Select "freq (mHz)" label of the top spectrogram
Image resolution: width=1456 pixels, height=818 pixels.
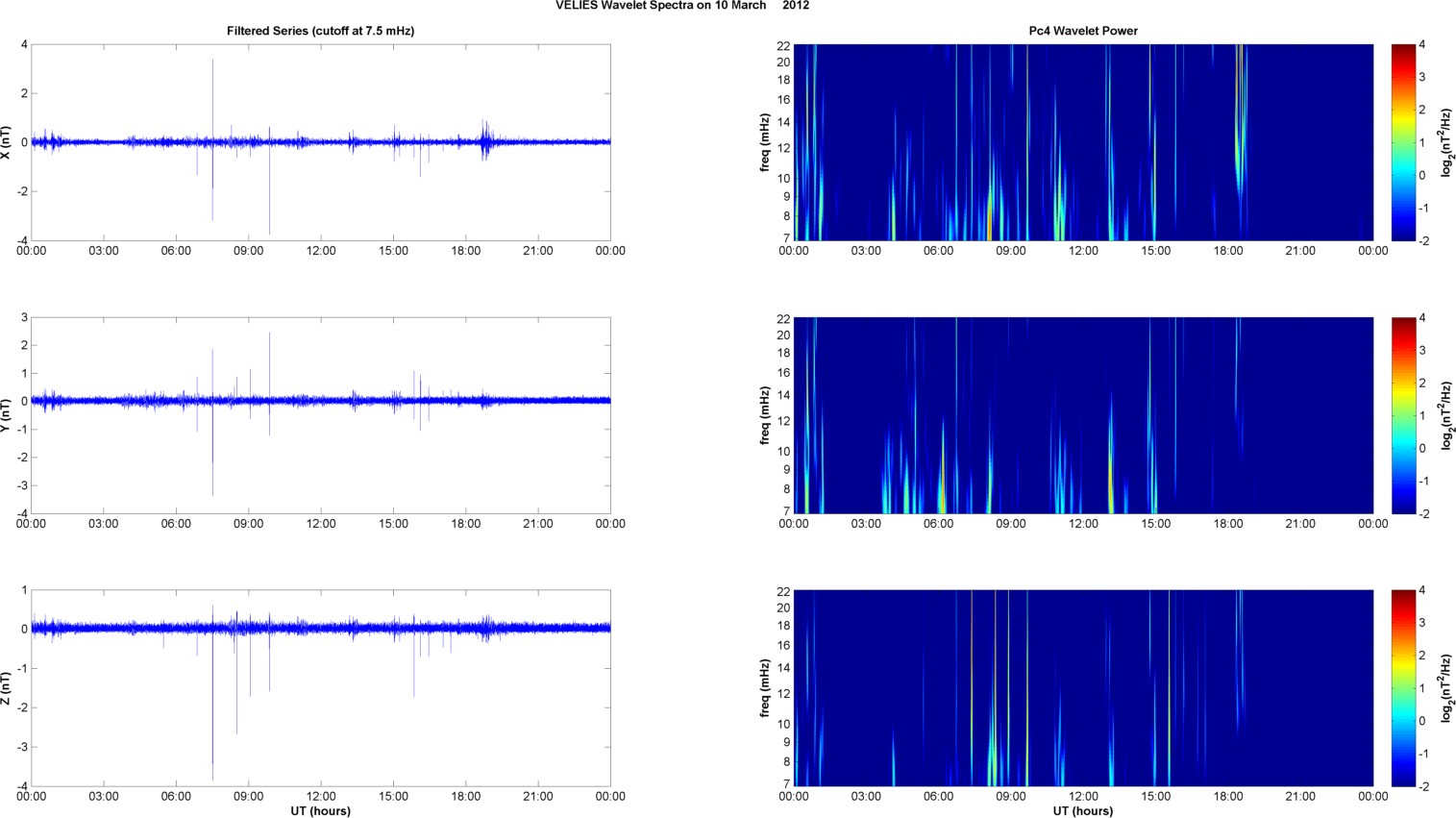click(766, 142)
